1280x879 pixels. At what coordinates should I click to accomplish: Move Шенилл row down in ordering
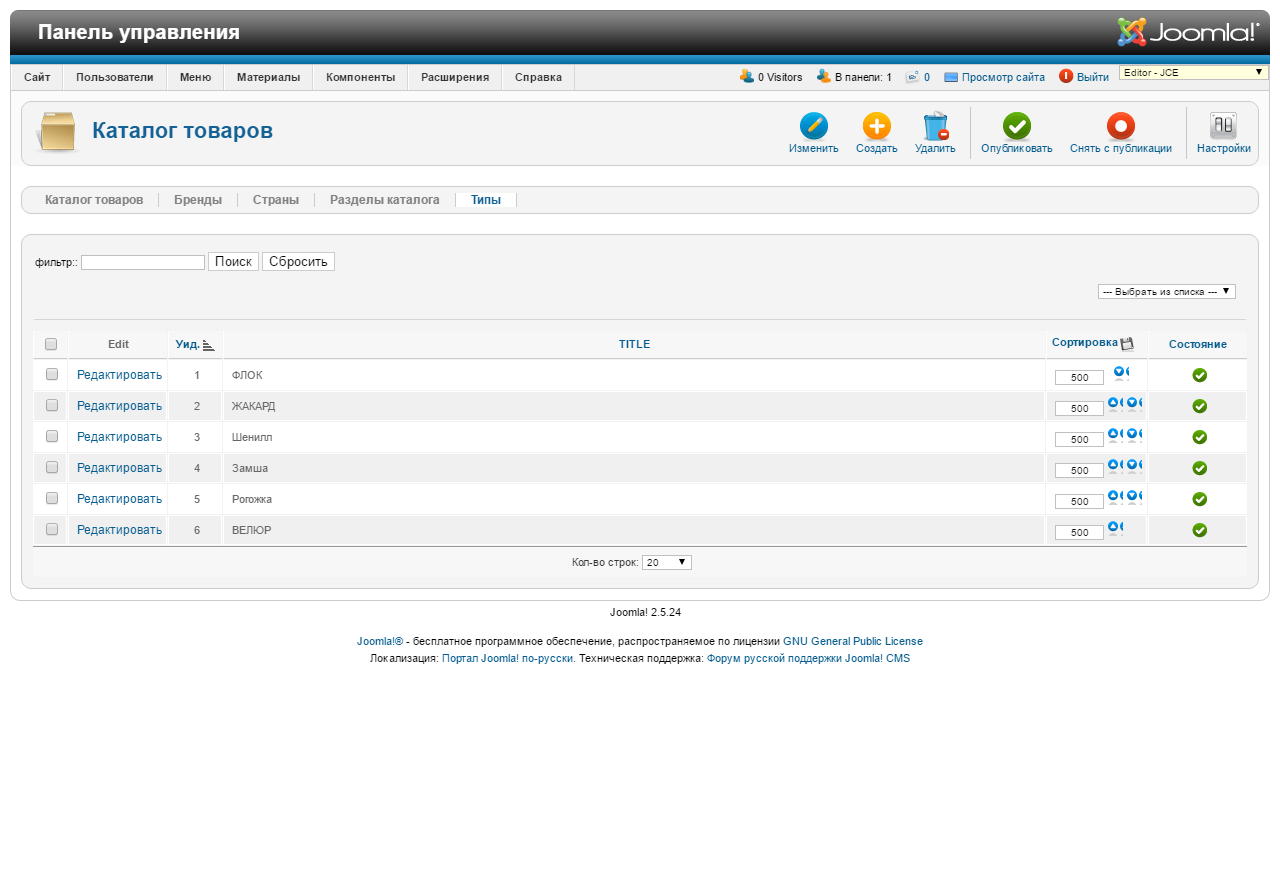[1134, 435]
